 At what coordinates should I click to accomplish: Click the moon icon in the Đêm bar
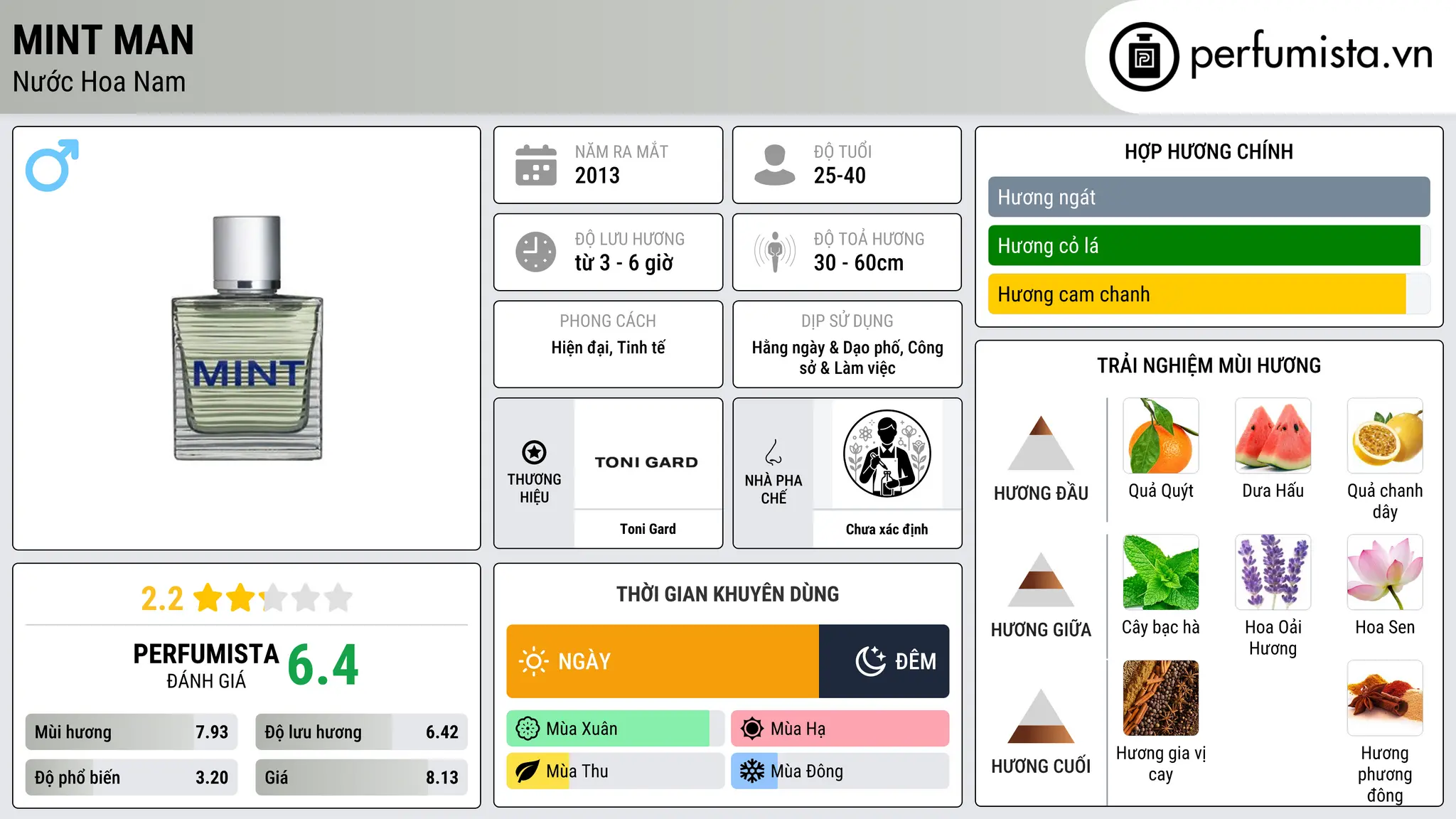click(x=870, y=661)
